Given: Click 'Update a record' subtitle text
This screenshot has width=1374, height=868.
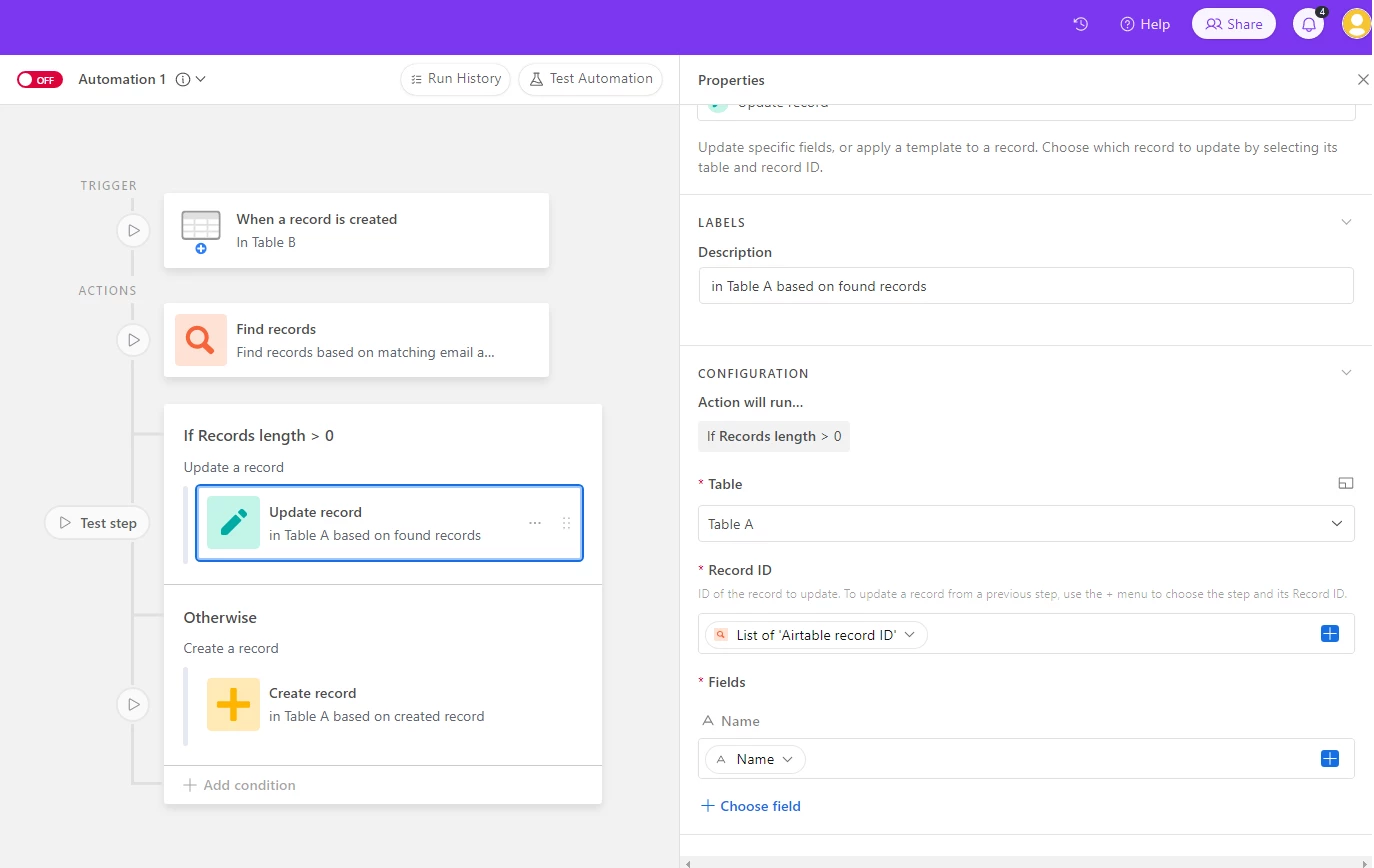Looking at the screenshot, I should [234, 467].
